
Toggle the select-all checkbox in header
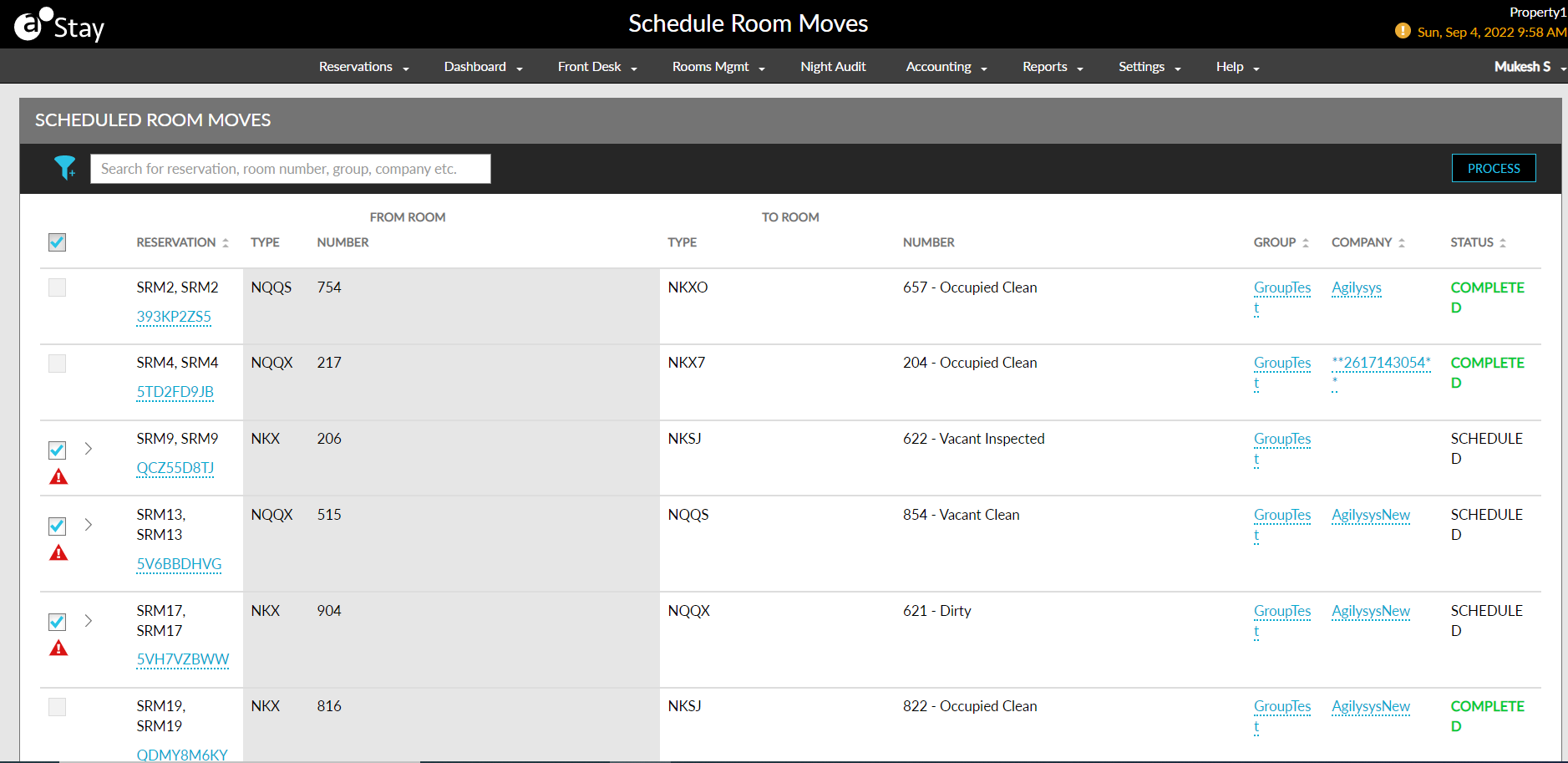(57, 242)
